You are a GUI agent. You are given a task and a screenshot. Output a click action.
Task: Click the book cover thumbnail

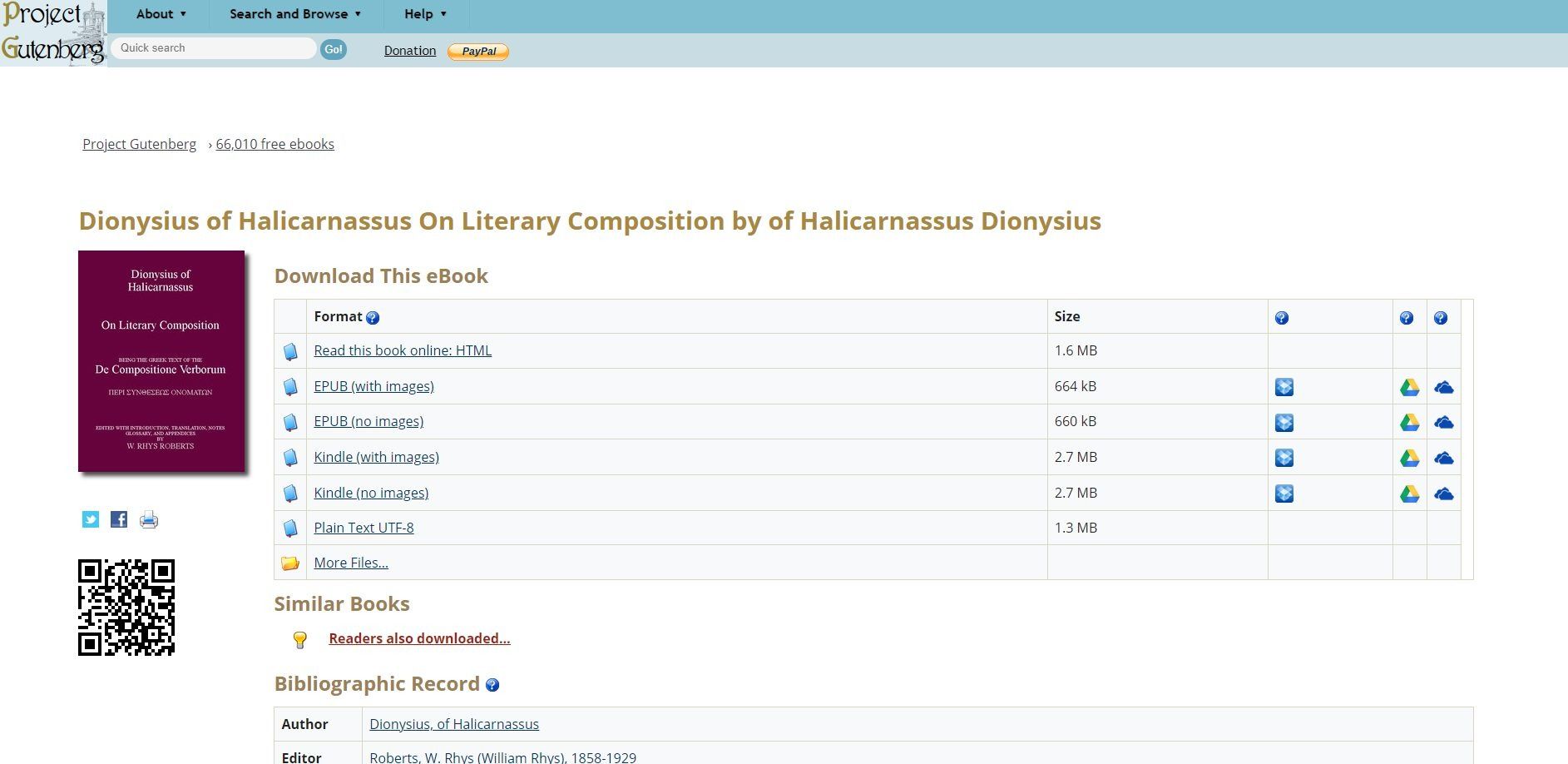[x=161, y=361]
